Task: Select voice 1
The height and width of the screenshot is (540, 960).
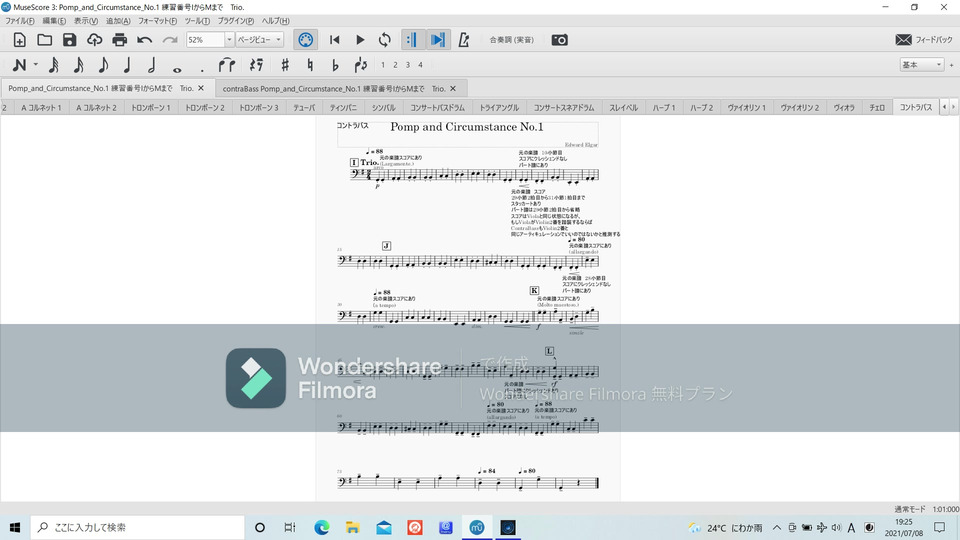Action: (x=383, y=65)
